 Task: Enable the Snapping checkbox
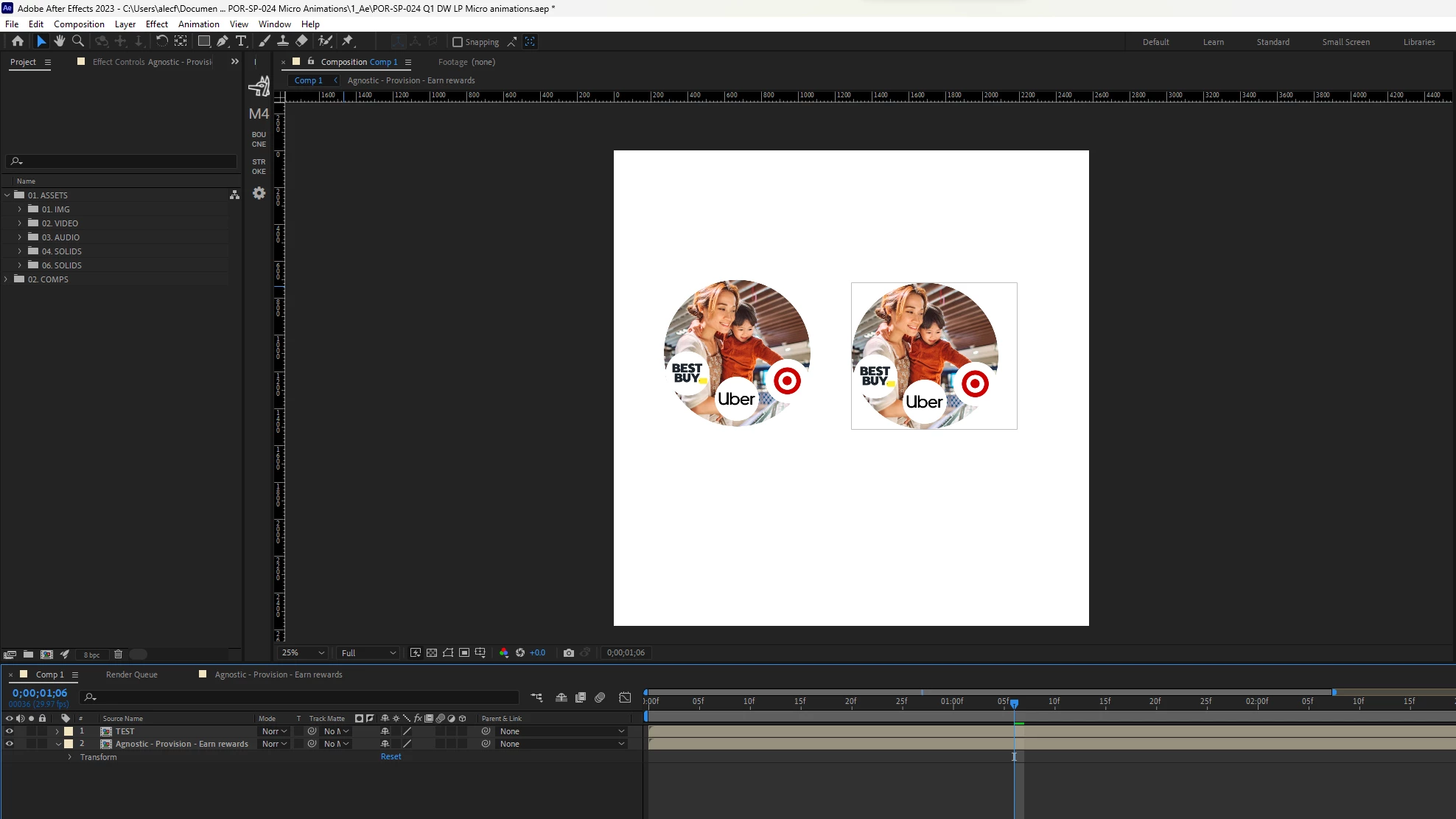tap(458, 42)
